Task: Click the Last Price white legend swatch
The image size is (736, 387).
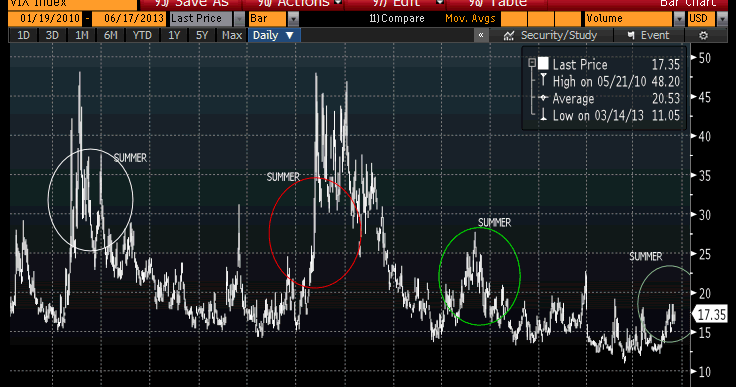Action: click(543, 63)
